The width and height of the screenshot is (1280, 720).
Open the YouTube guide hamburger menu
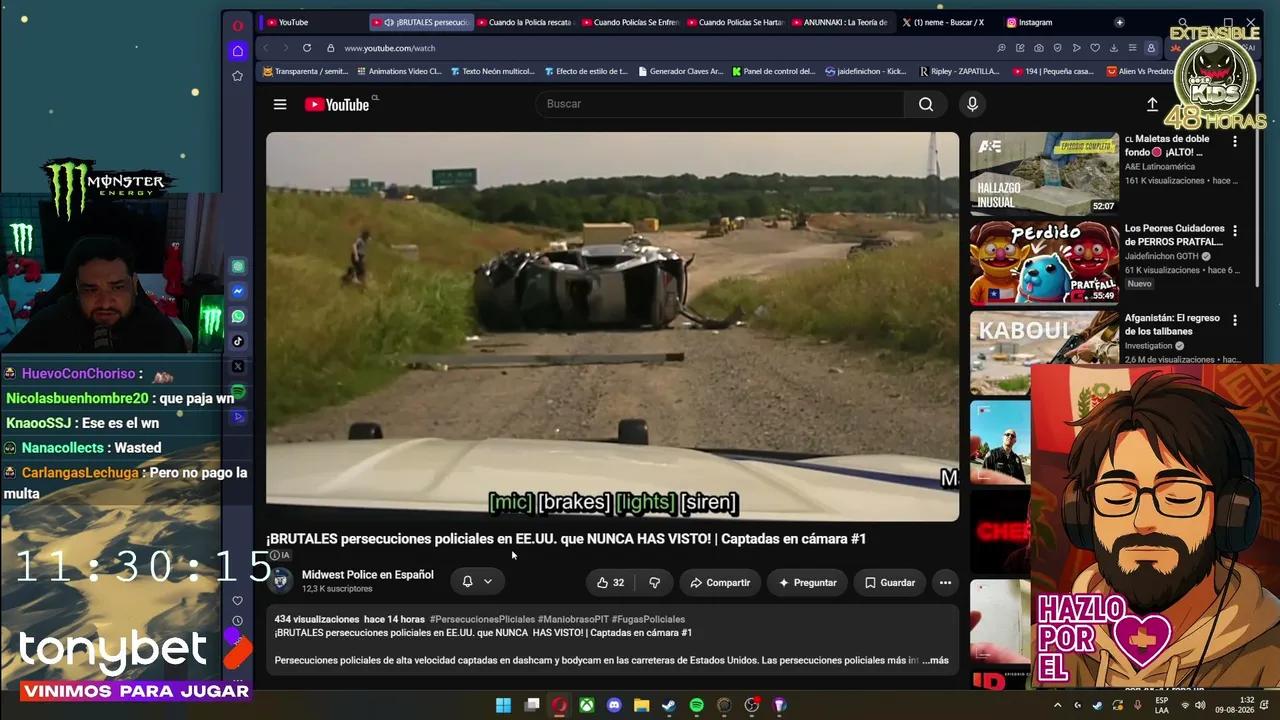[x=280, y=104]
